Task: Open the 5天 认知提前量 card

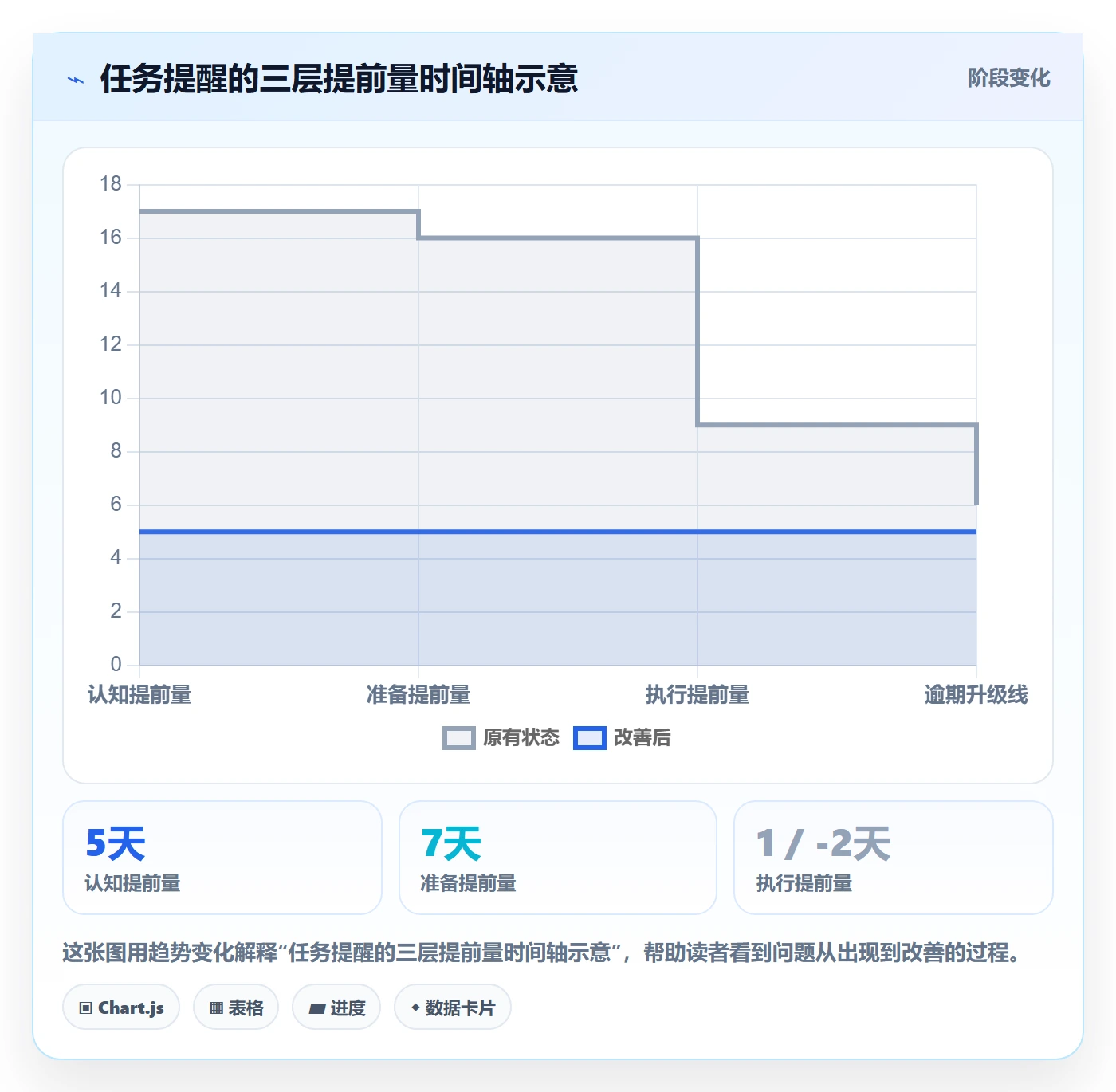Action: [x=222, y=858]
